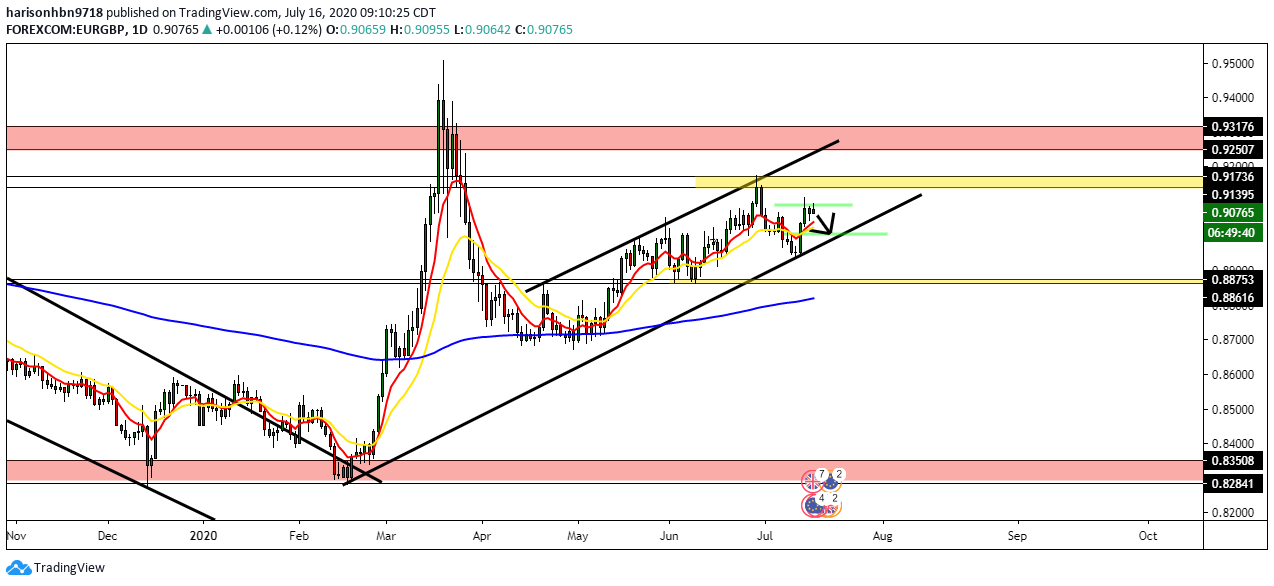Click the O:0.90659 open value
1274x586 pixels.
tap(357, 30)
